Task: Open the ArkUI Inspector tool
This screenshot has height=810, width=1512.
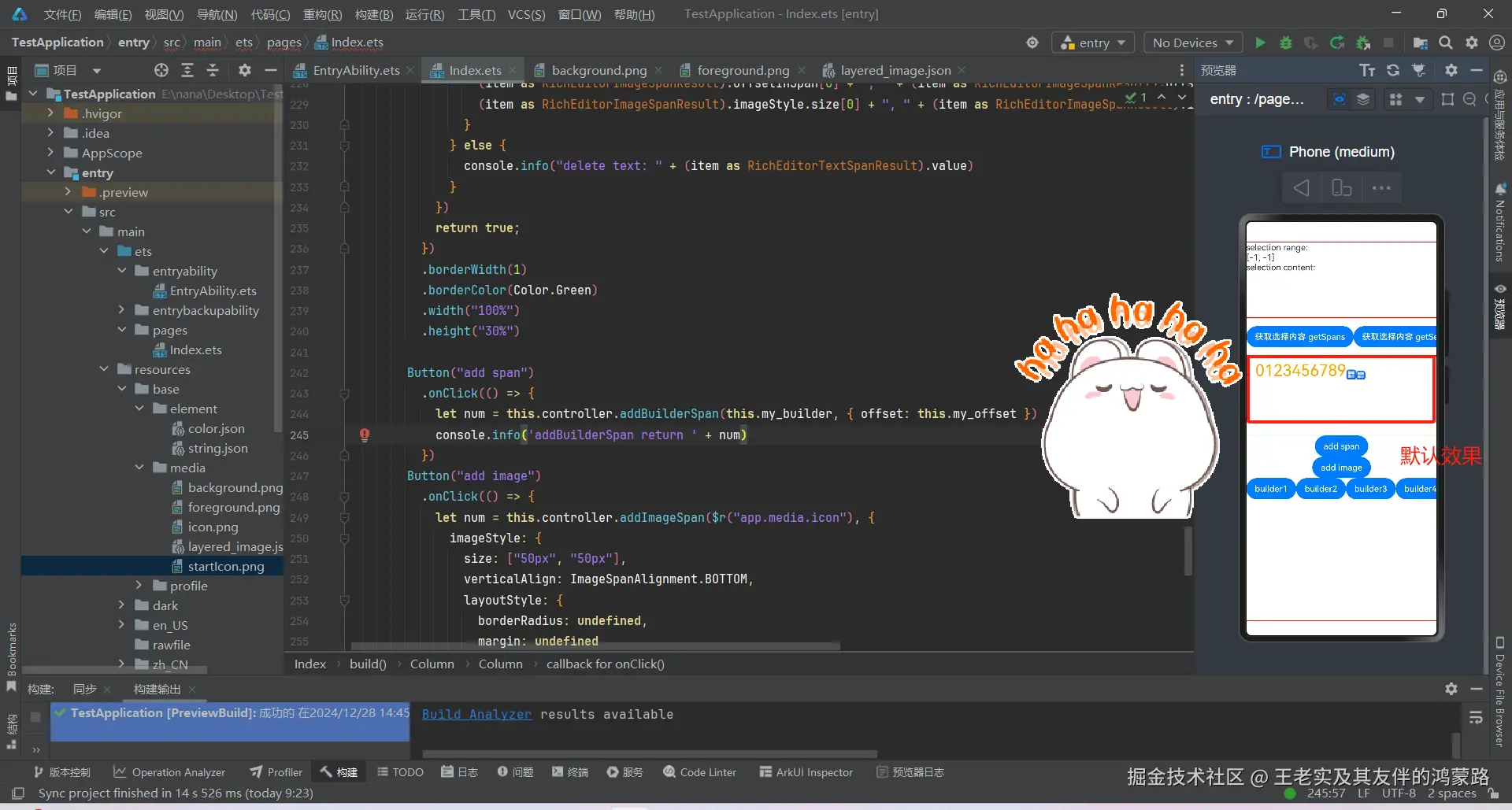Action: [x=806, y=772]
